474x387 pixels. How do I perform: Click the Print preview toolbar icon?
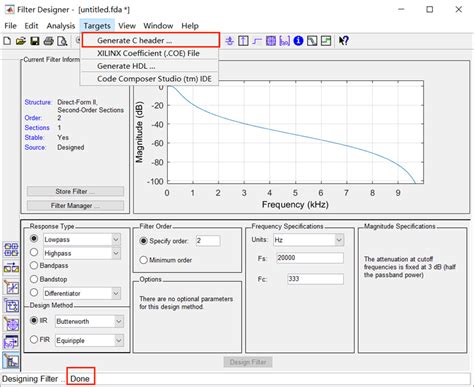[62, 41]
